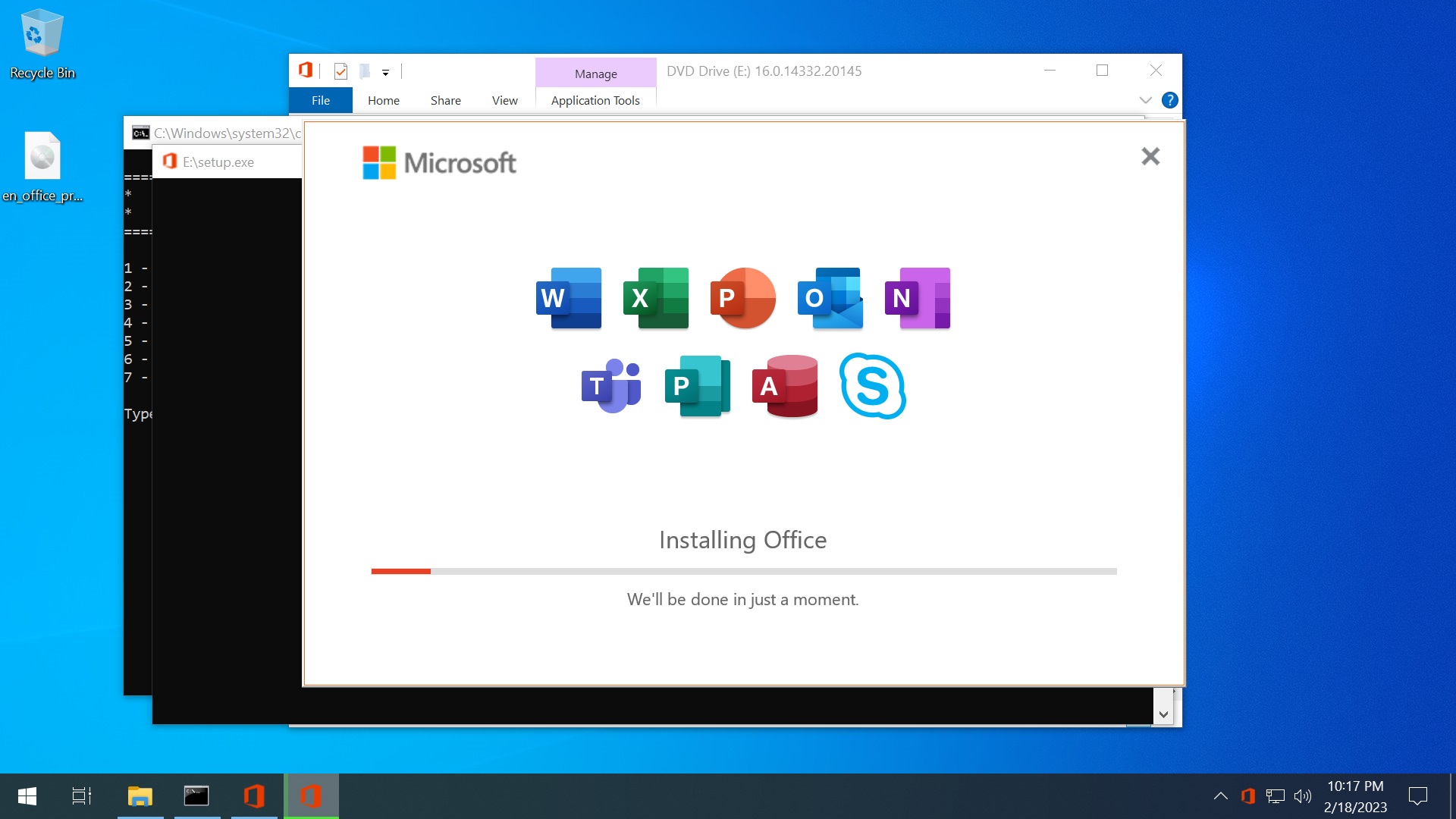
Task: Maximize the DVD Drive Explorer window
Action: (x=1103, y=71)
